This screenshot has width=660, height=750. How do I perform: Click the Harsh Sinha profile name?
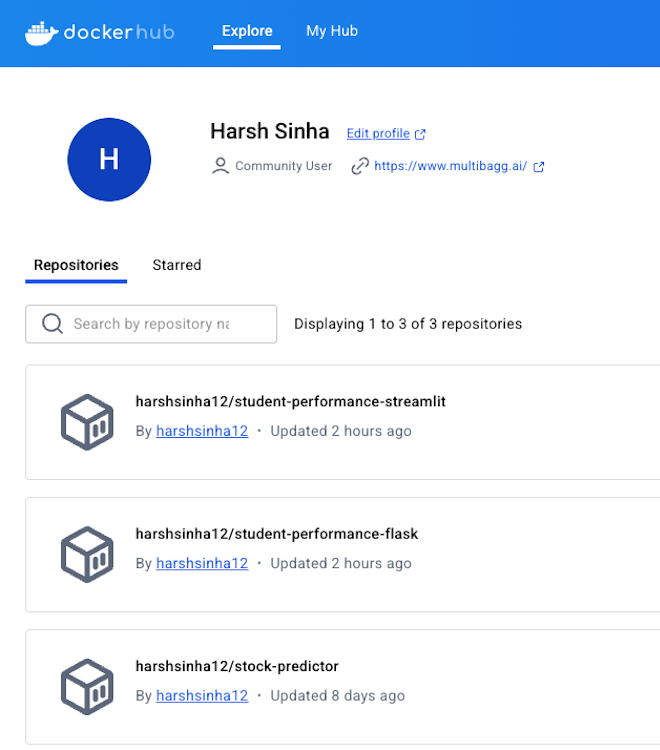270,131
